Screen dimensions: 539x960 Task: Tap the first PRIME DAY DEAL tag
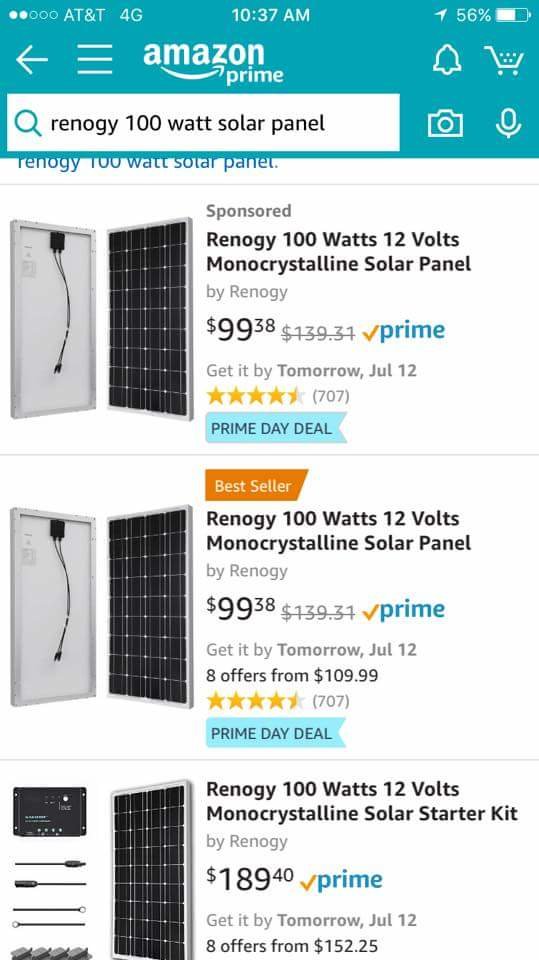[276, 428]
